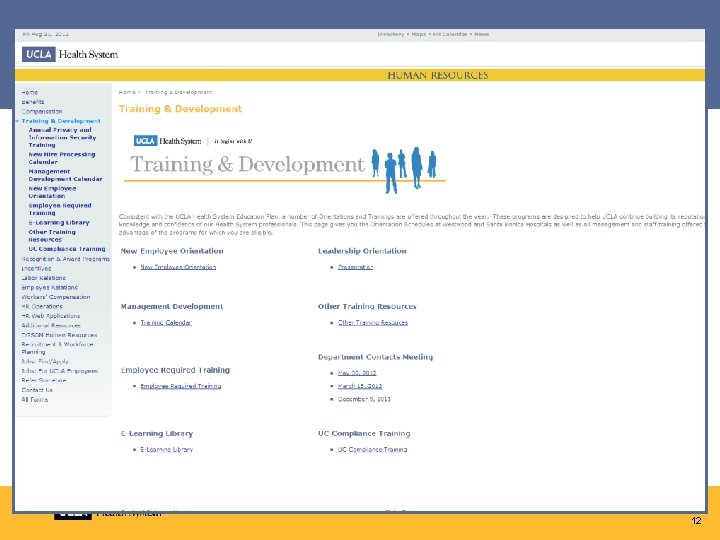Open the News link in top bar
The image size is (720, 540).
pyautogui.click(x=482, y=34)
